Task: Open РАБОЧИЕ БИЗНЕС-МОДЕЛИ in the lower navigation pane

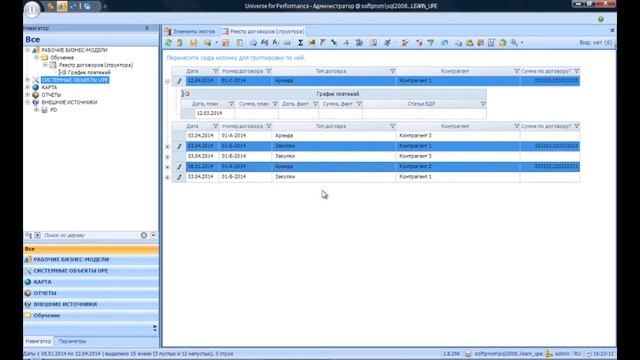Action: tap(91, 260)
